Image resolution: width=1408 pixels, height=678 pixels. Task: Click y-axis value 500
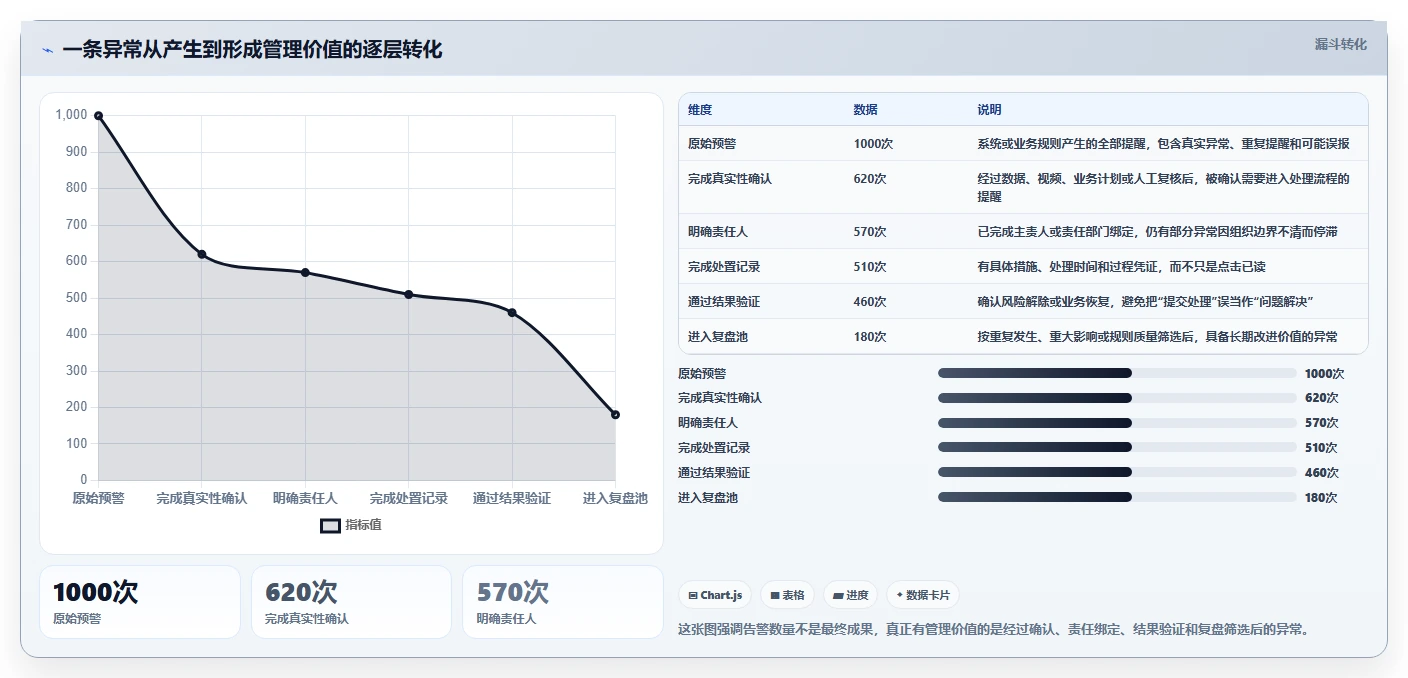point(77,298)
